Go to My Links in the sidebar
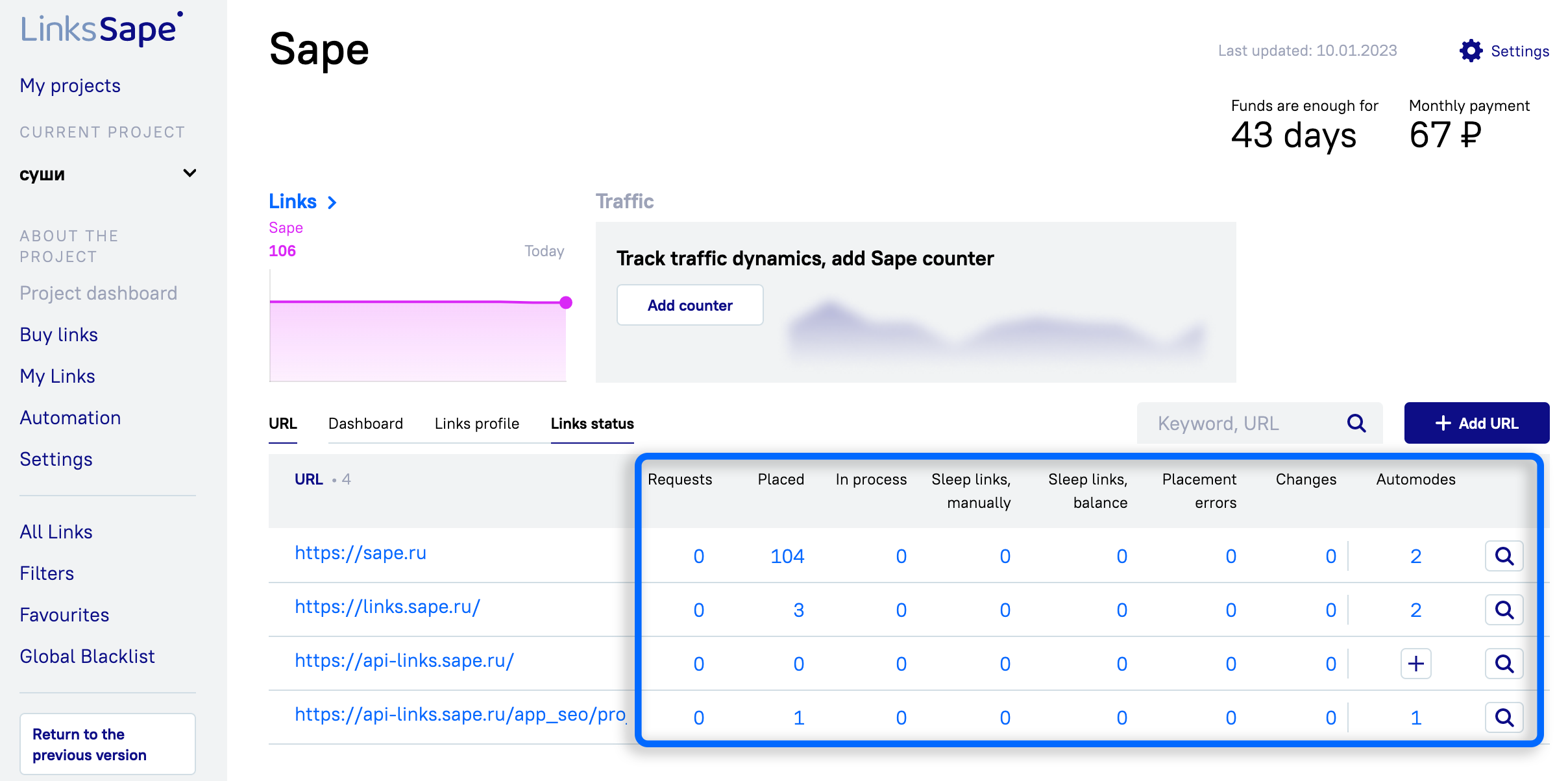Image resolution: width=1568 pixels, height=781 pixels. click(58, 376)
